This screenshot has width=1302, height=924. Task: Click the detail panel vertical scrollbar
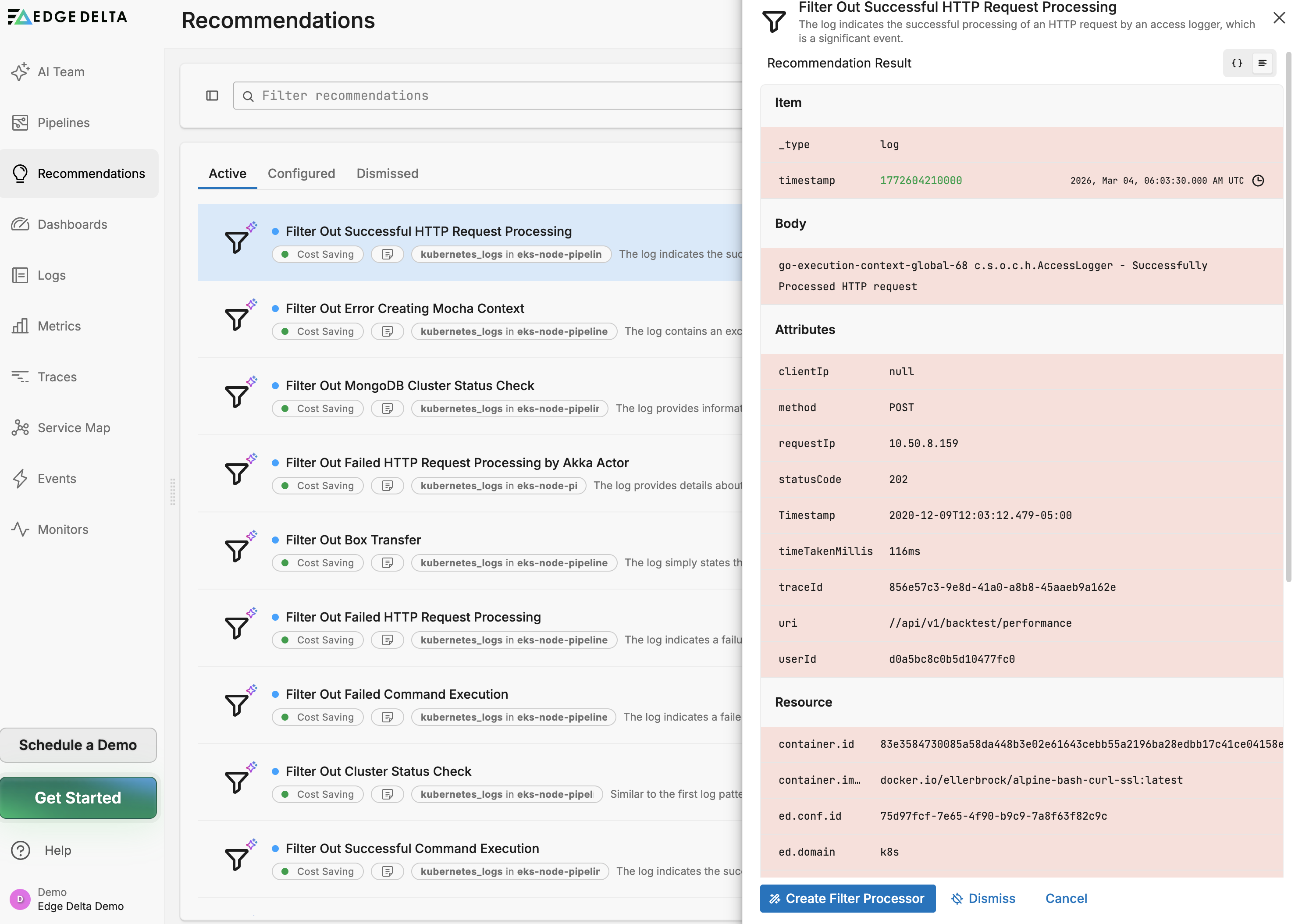[1288, 316]
